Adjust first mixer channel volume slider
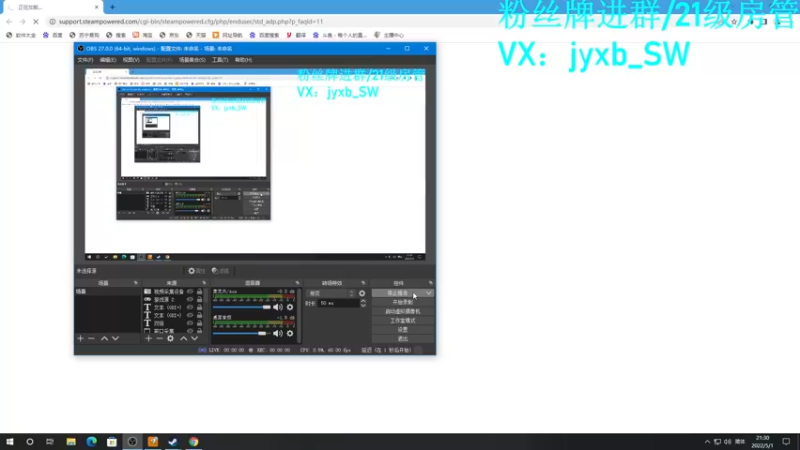Screen dimensions: 800x450 241,307
